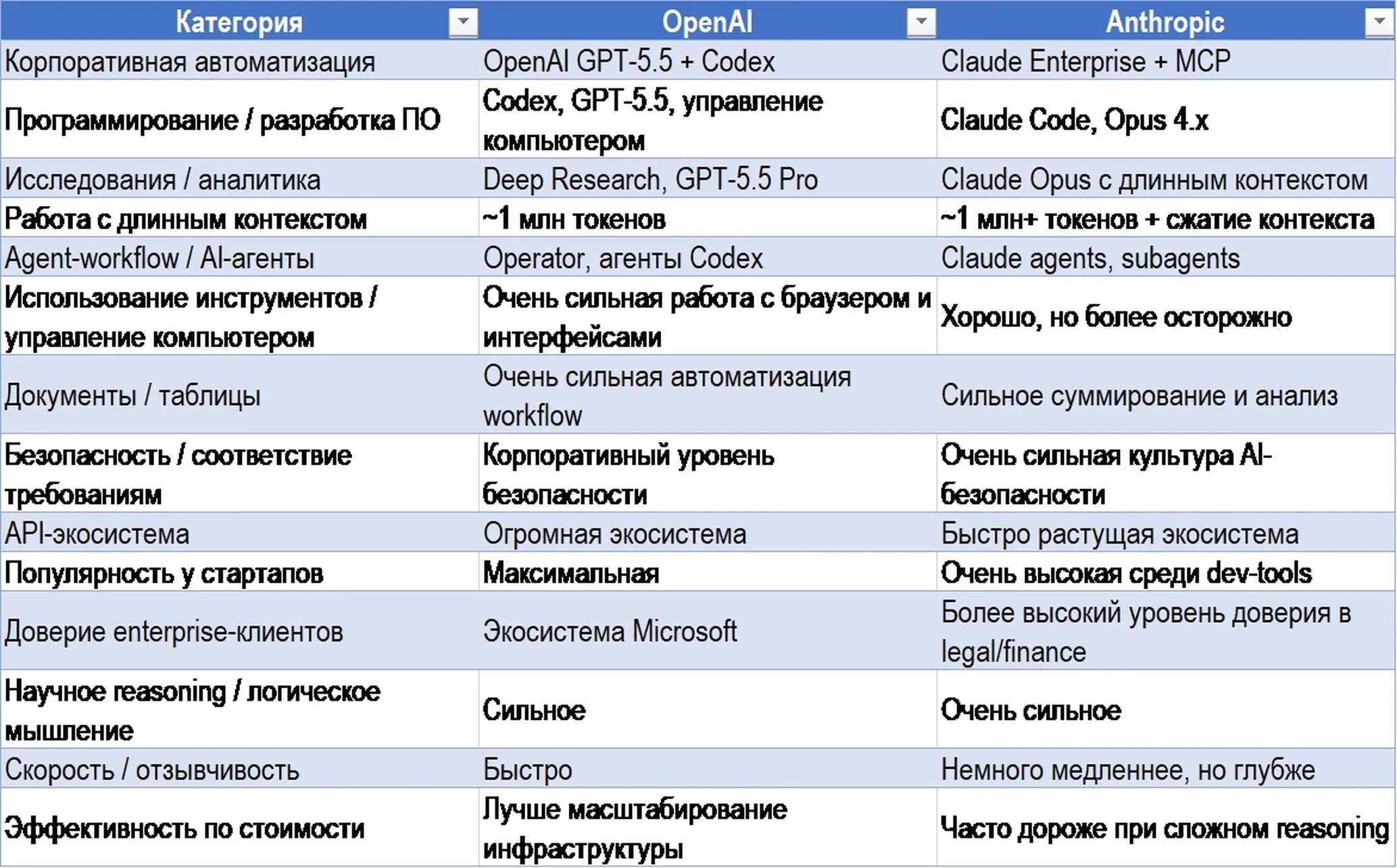This screenshot has width=1397, height=868.
Task: Select the cell 'Максимальная'
Action: [708, 572]
